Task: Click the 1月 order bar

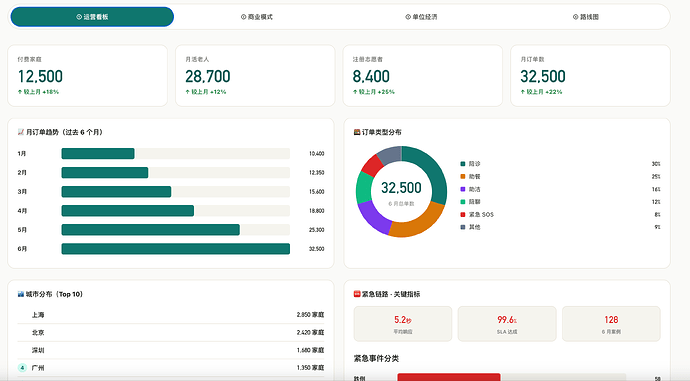Action: pos(98,154)
